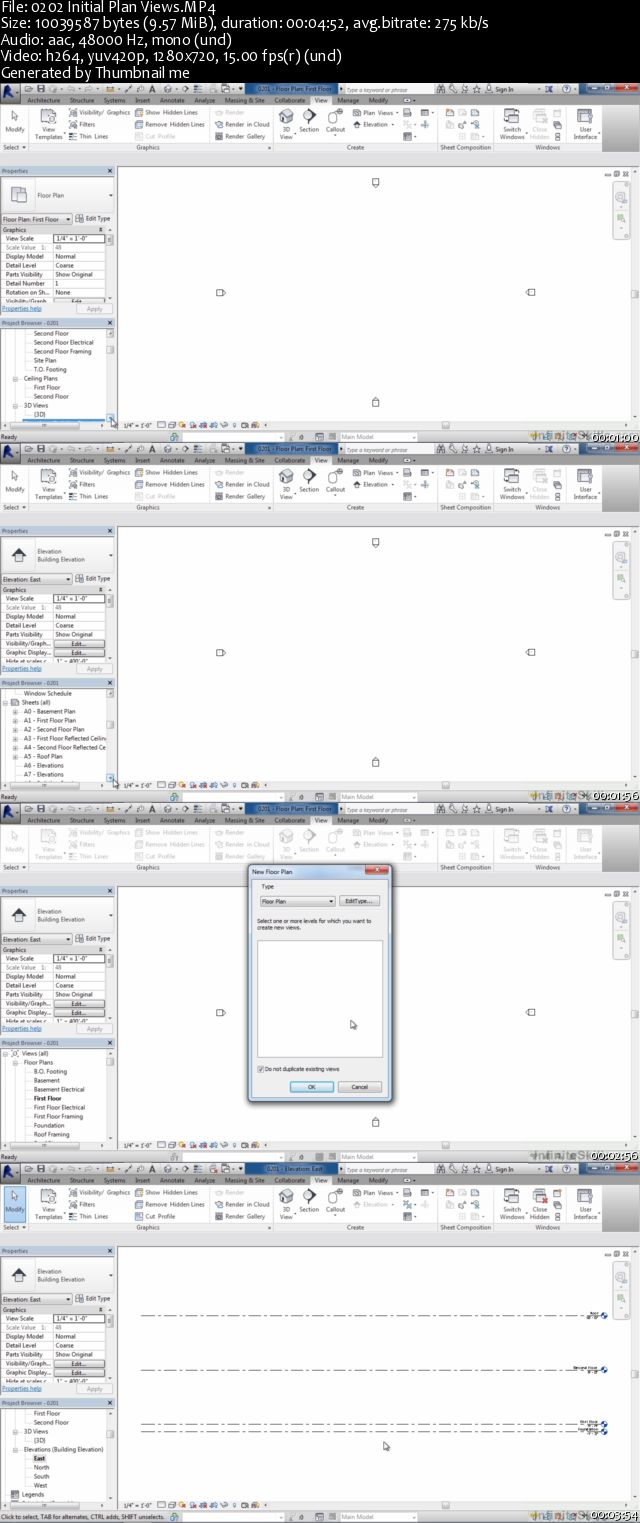Click Show Hidden Lines in the 00:01:00 frame
Image resolution: width=640 pixels, height=1523 pixels.
166,113
